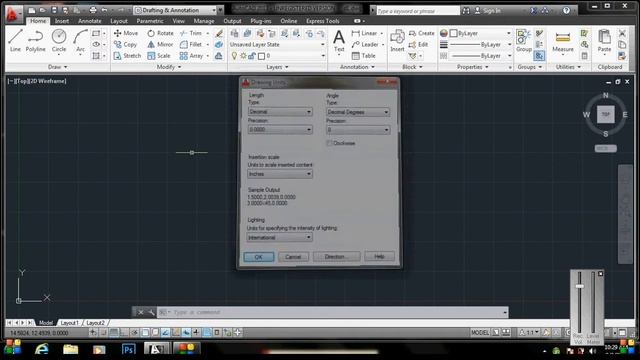Click OK in Drawing Units dialog
Viewport: 640px width, 360px height.
259,257
